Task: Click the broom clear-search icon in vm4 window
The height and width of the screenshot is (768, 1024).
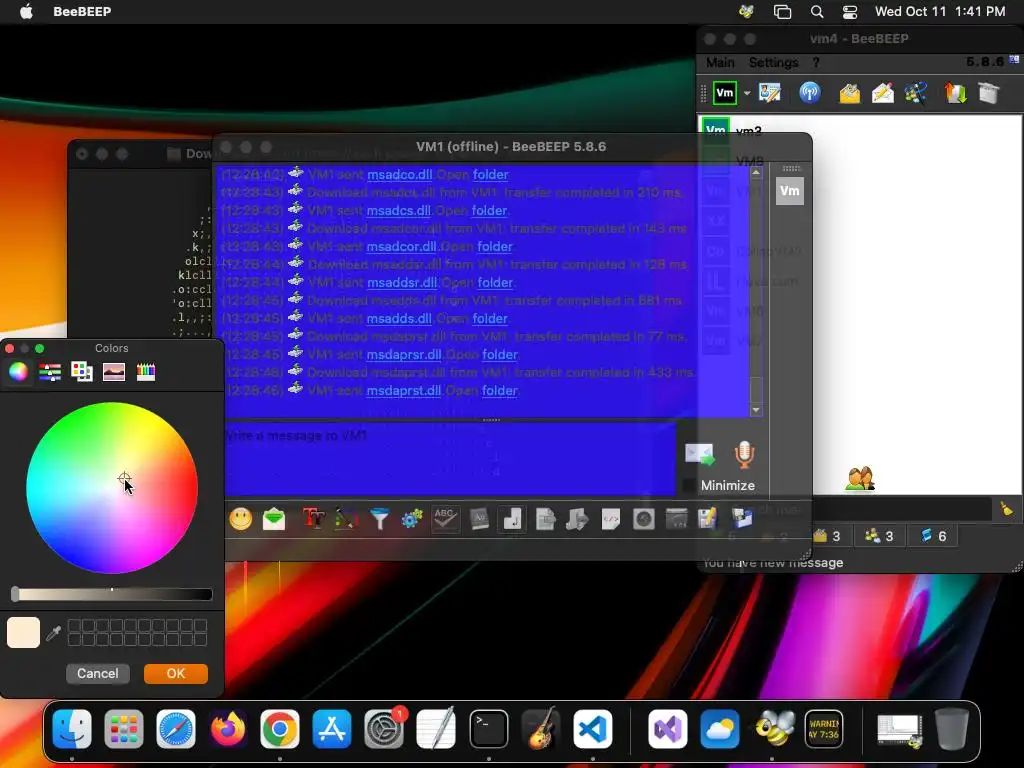Action: tap(1006, 509)
